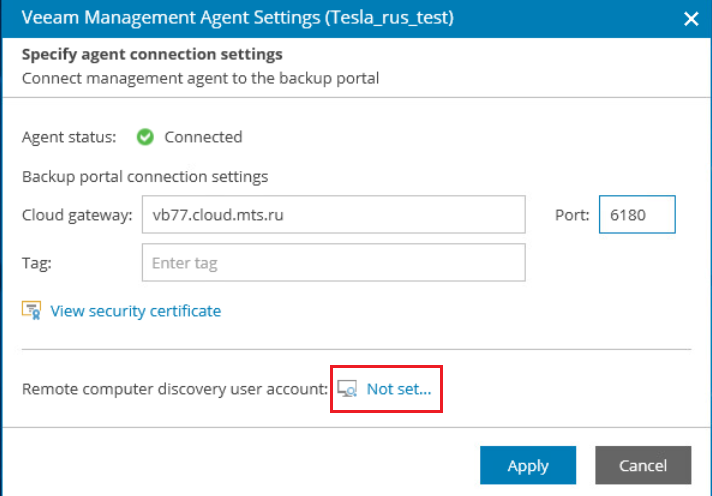The width and height of the screenshot is (712, 496).
Task: Click the Agent status label
Action: tap(69, 137)
